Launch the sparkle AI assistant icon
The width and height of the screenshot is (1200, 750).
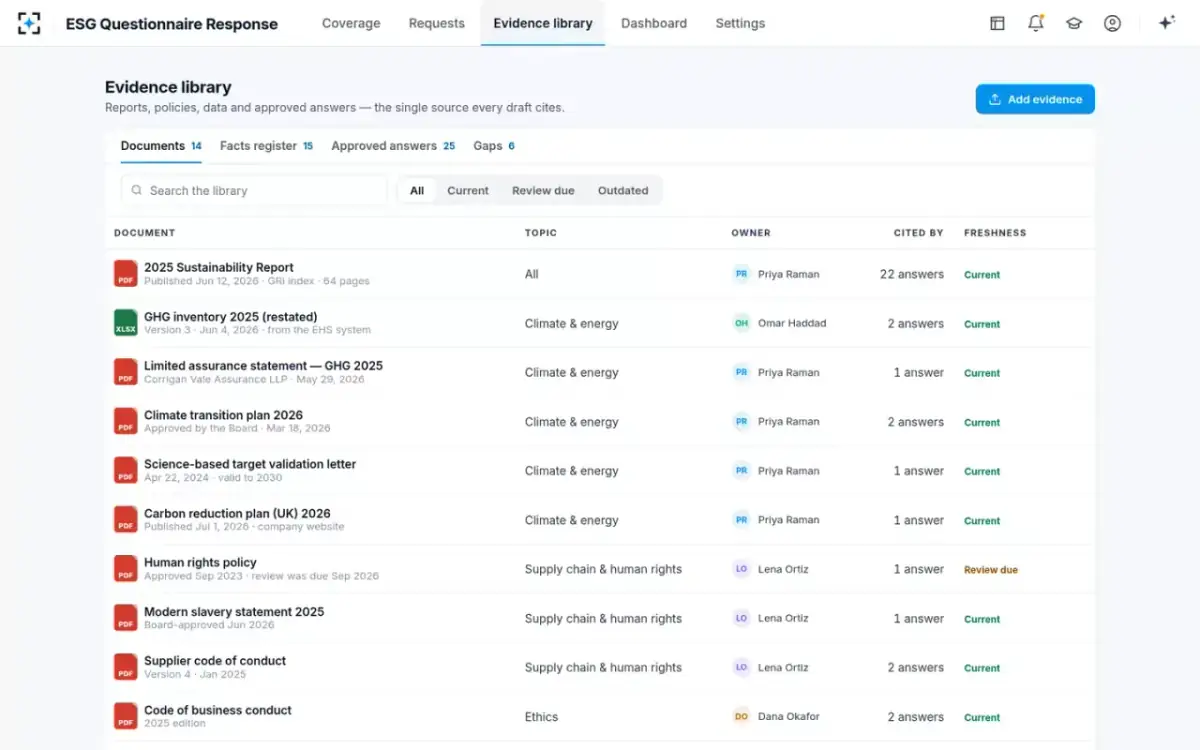[x=1166, y=23]
